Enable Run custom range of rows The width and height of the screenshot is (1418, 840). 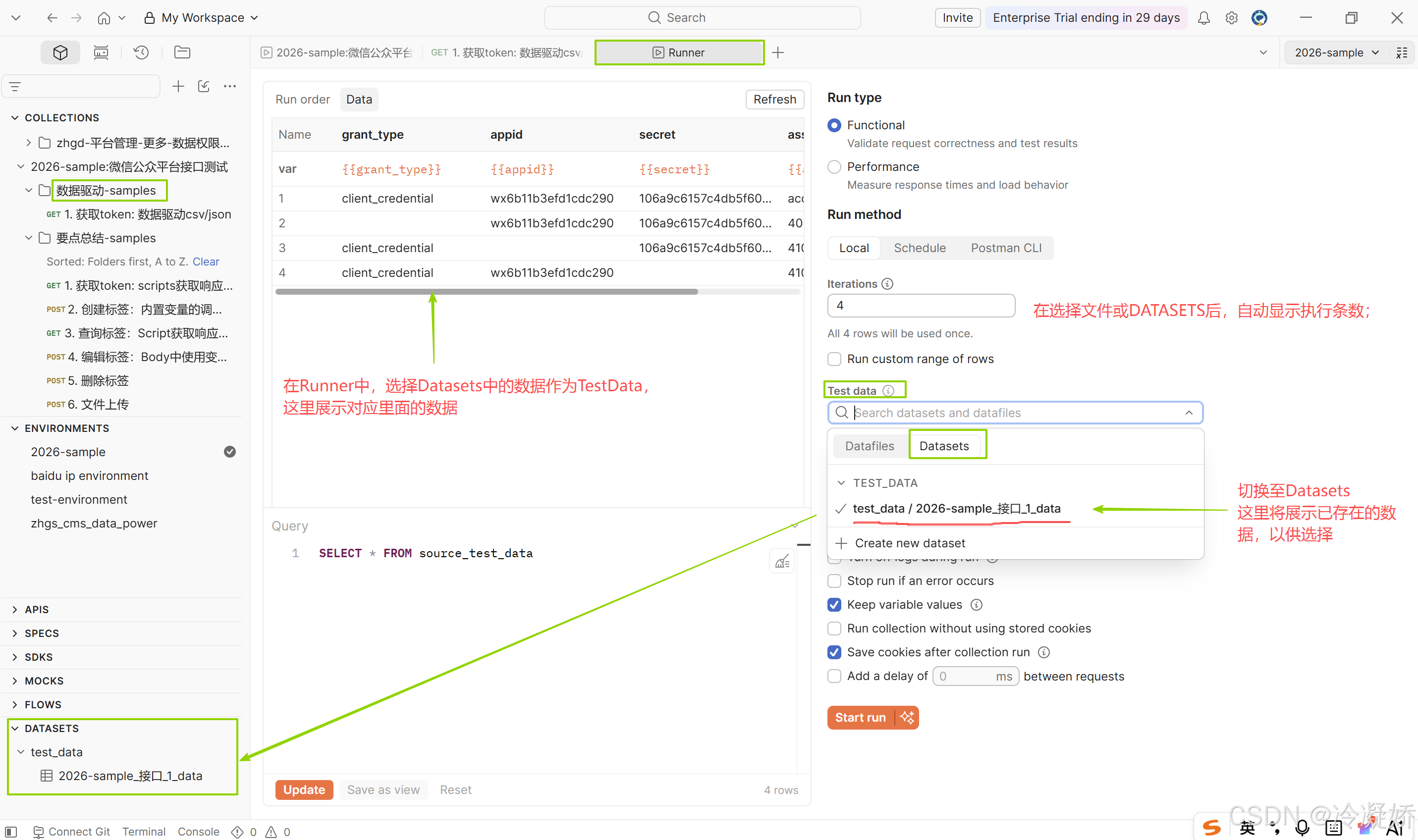coord(834,360)
